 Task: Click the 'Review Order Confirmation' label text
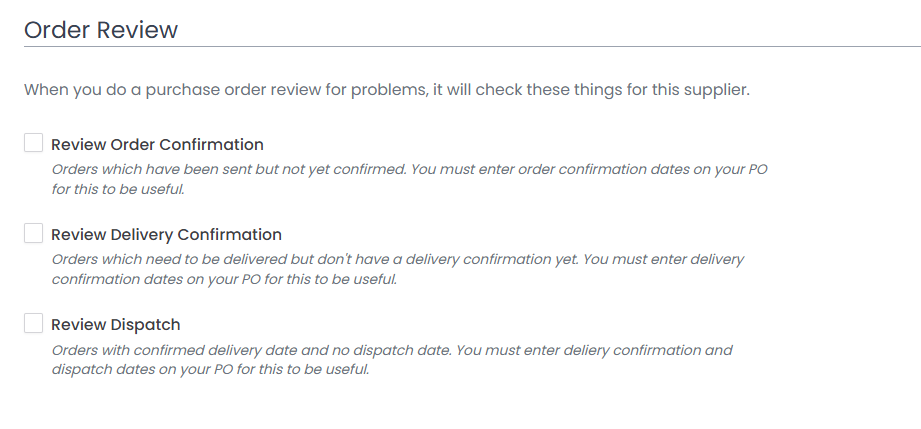pyautogui.click(x=157, y=145)
